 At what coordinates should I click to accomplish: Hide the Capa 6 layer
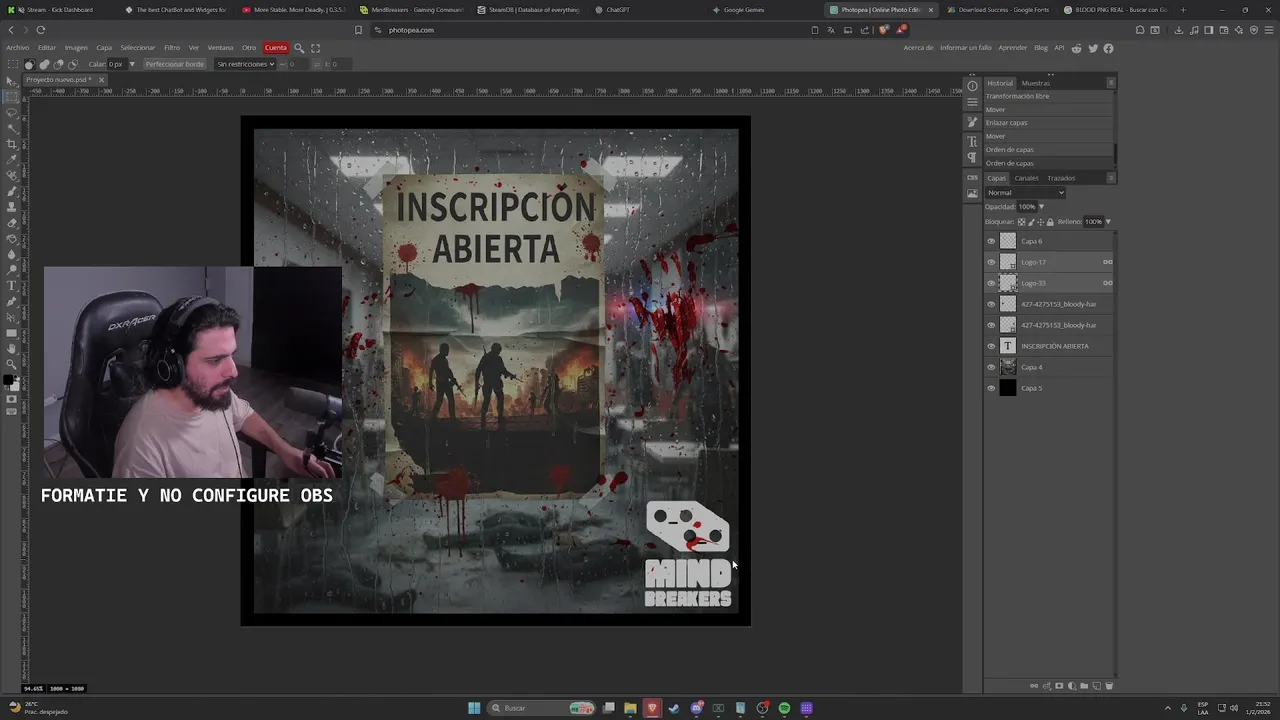(x=991, y=241)
